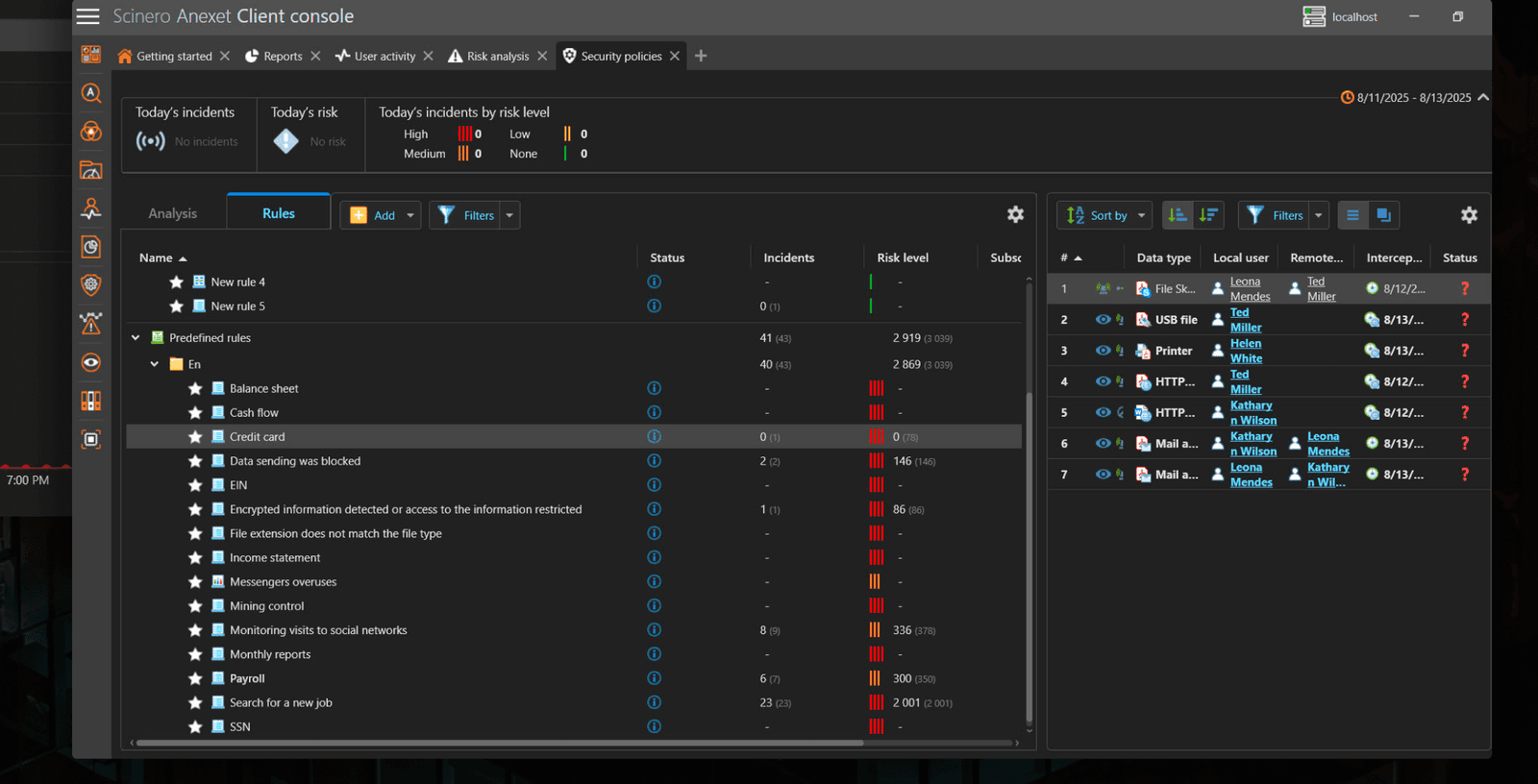This screenshot has height=784, width=1538.
Task: Toggle favorite star for Balance sheet
Action: (x=195, y=388)
